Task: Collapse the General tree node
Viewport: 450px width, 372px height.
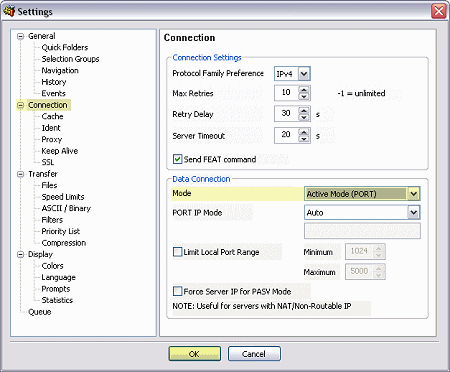Action: [x=21, y=36]
